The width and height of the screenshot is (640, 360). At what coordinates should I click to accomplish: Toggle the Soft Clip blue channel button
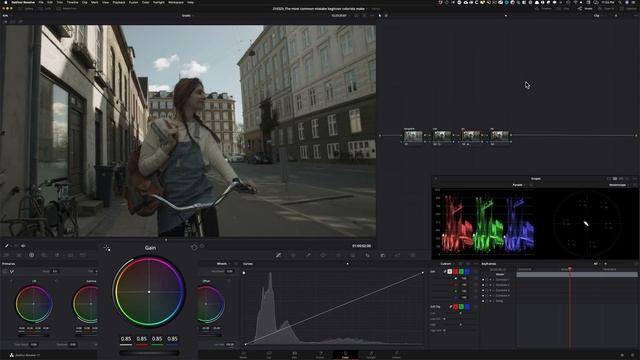pyautogui.click(x=467, y=307)
